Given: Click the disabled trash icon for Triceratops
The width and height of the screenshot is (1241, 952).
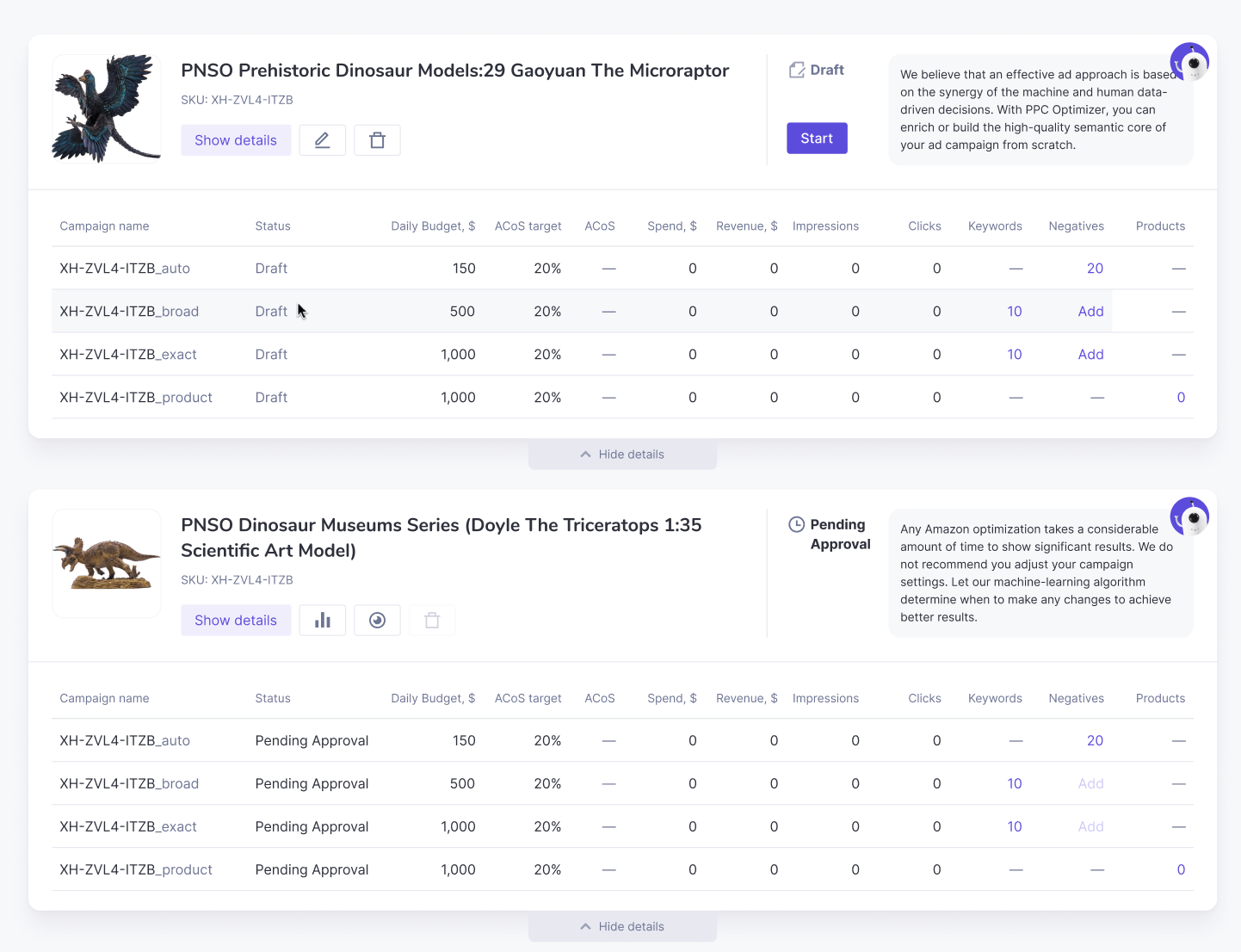Looking at the screenshot, I should coord(432,621).
